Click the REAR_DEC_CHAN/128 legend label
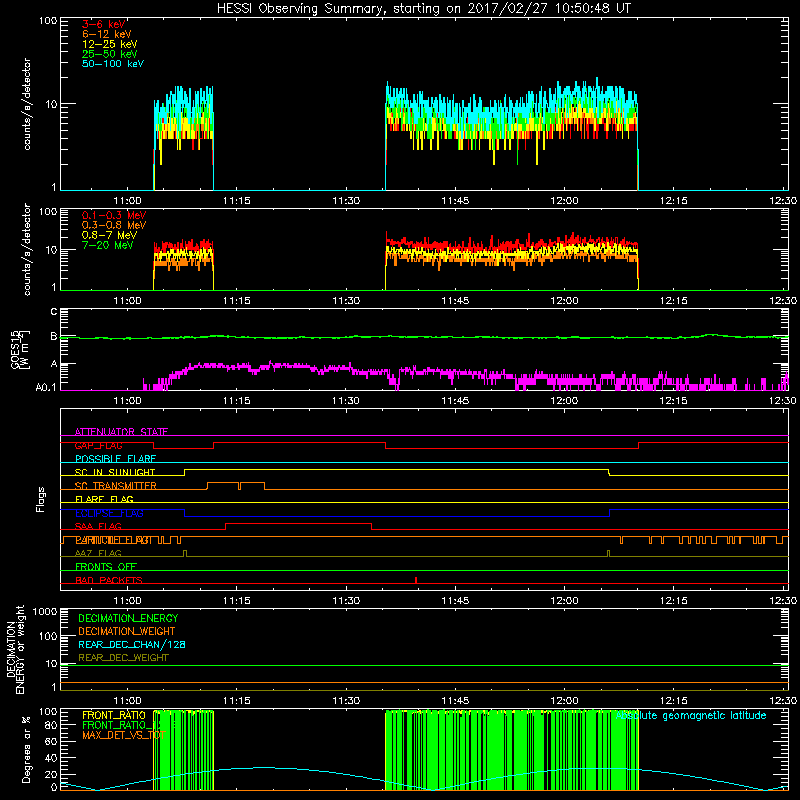This screenshot has height=800, width=800. point(132,644)
